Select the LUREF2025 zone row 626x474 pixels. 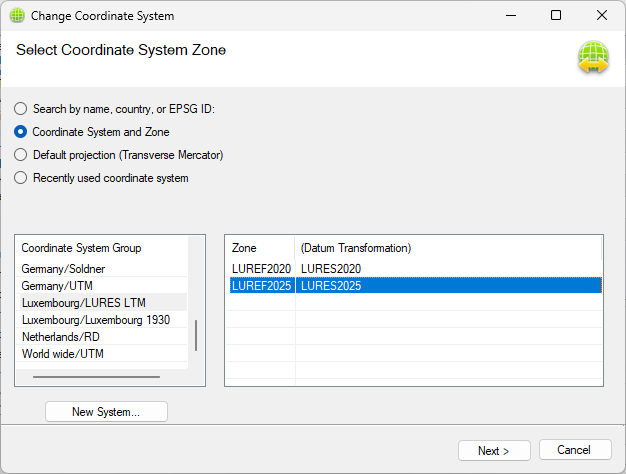(x=416, y=286)
